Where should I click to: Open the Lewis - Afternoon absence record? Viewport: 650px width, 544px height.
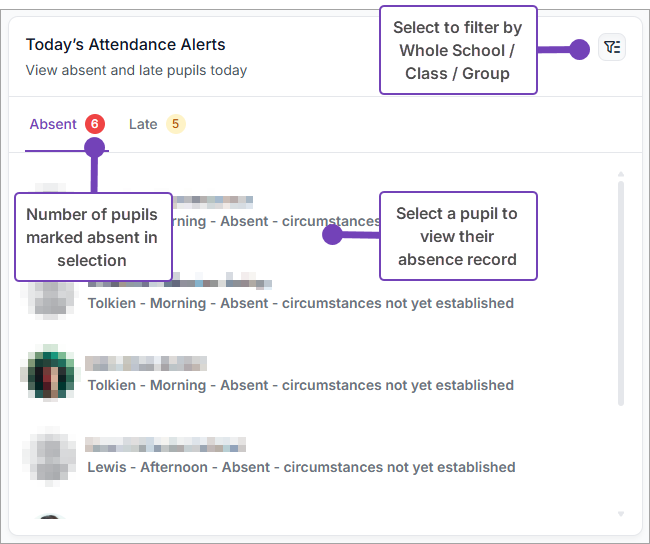pos(301,467)
